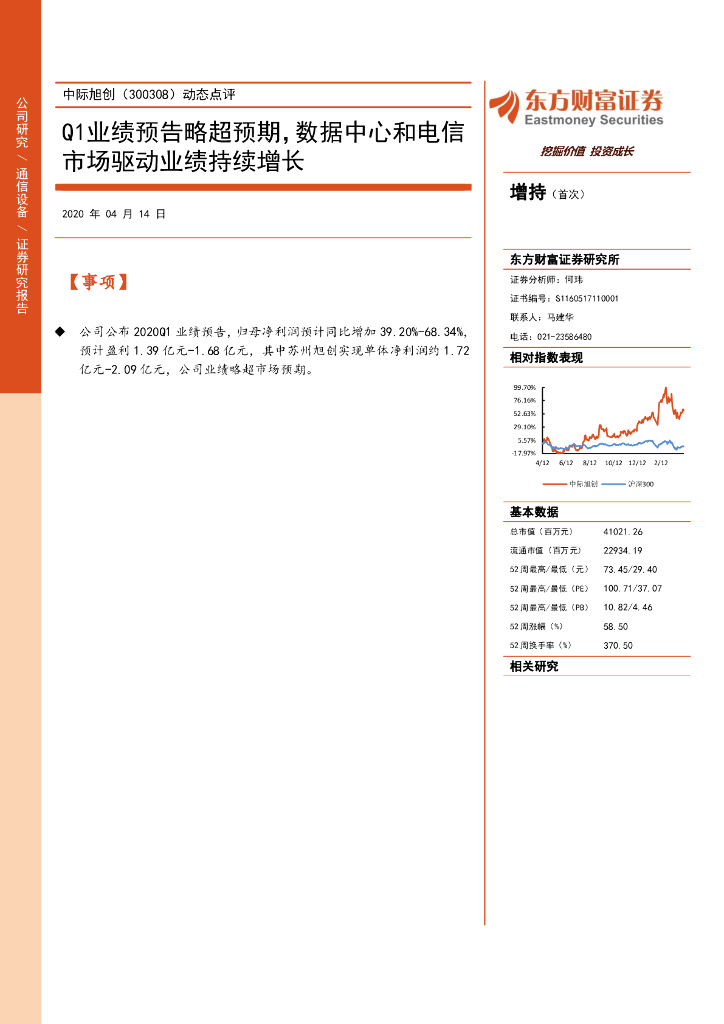724x1024 pixels.
Task: Click the PB range '10.82/4.46'
Action: coord(628,608)
